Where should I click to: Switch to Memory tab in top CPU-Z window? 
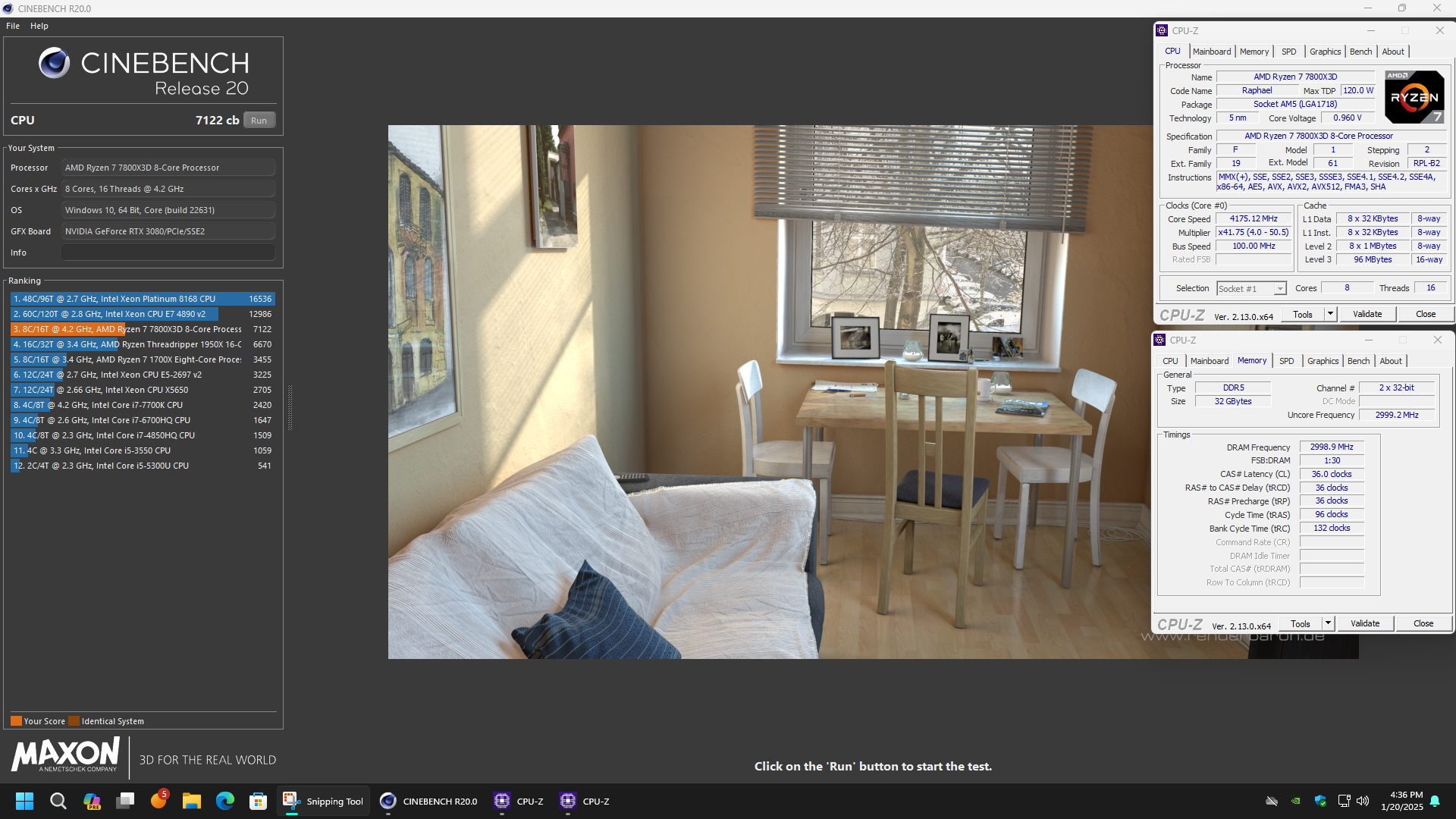coord(1254,52)
